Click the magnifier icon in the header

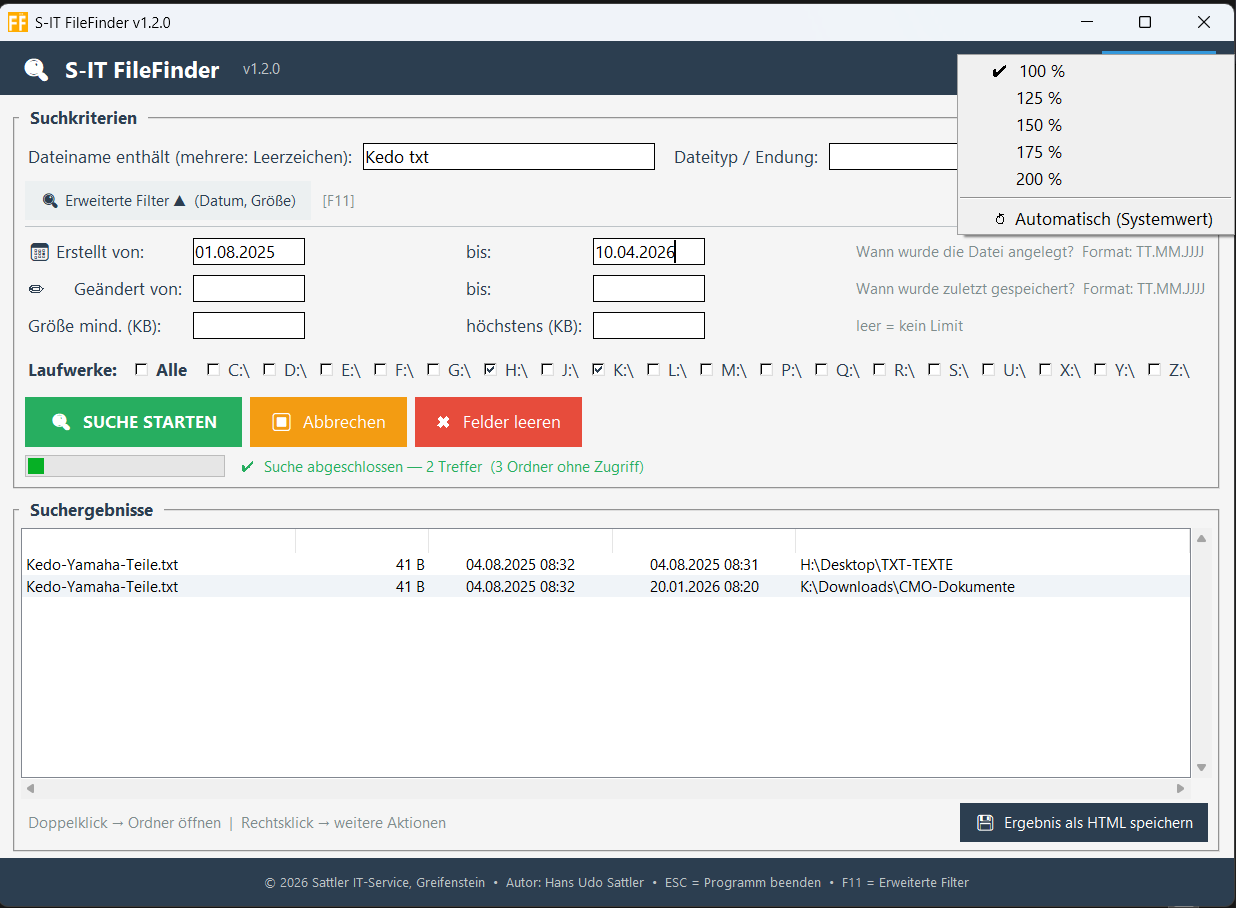tap(33, 69)
